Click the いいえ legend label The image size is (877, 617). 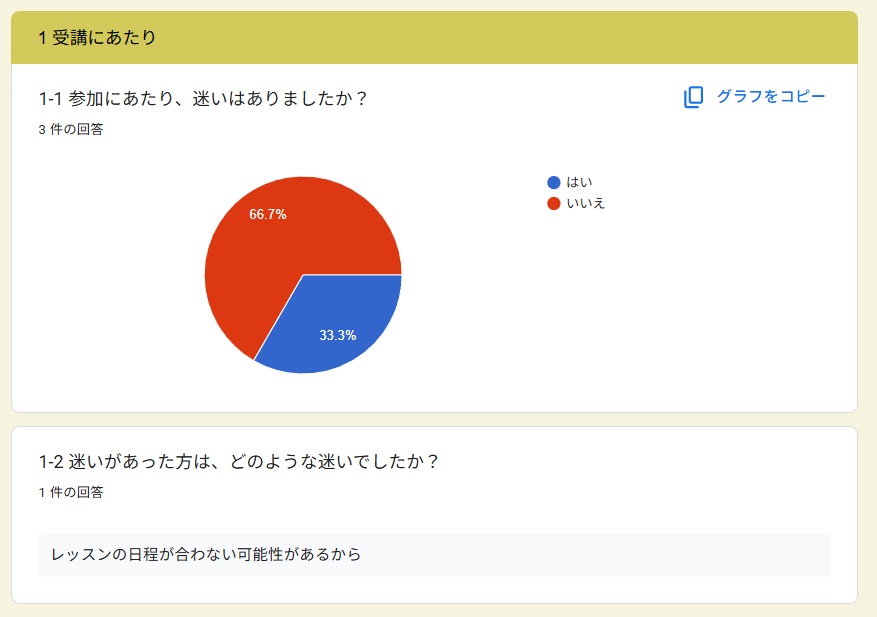586,204
